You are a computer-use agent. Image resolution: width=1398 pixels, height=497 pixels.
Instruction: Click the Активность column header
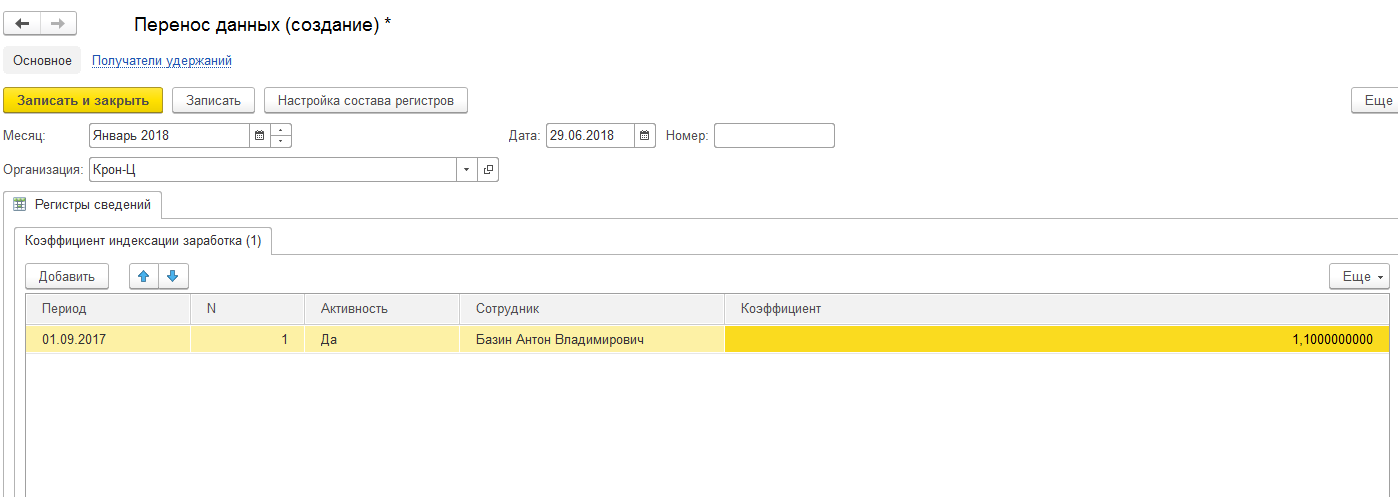(x=382, y=309)
